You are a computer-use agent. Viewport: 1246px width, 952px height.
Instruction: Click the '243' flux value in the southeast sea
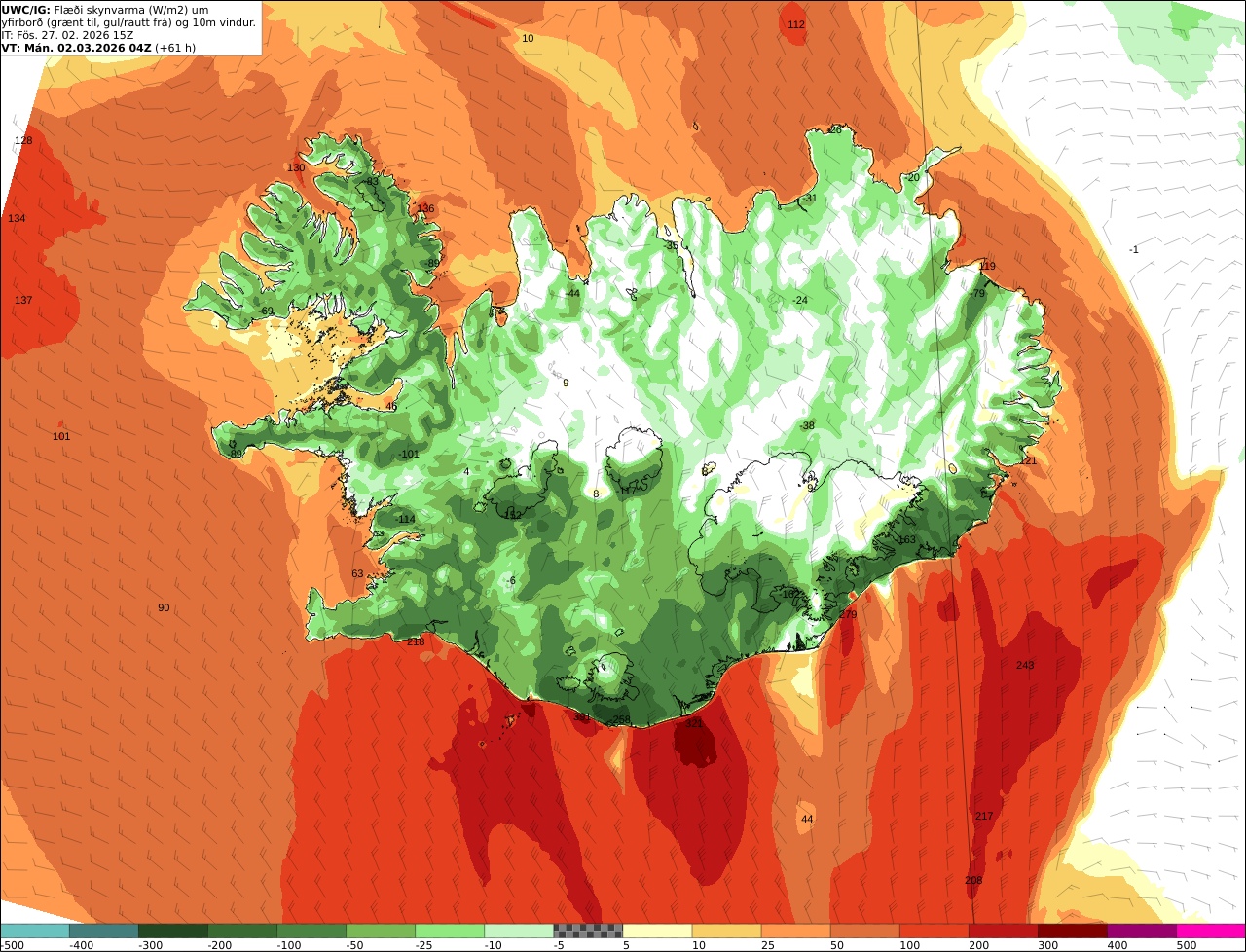click(x=1025, y=665)
